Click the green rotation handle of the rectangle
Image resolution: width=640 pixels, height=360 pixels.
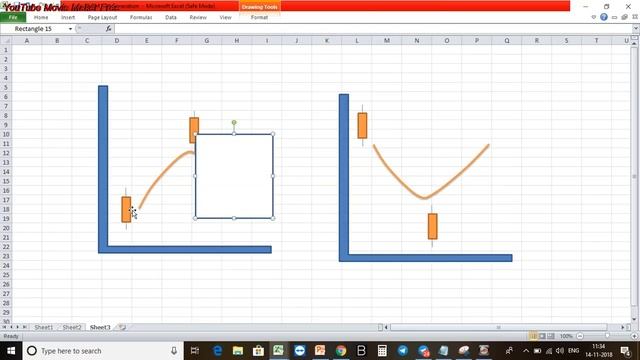click(234, 122)
